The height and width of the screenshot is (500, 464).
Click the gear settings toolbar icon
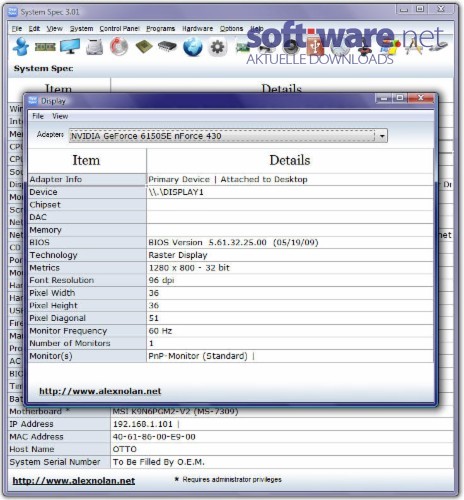218,47
